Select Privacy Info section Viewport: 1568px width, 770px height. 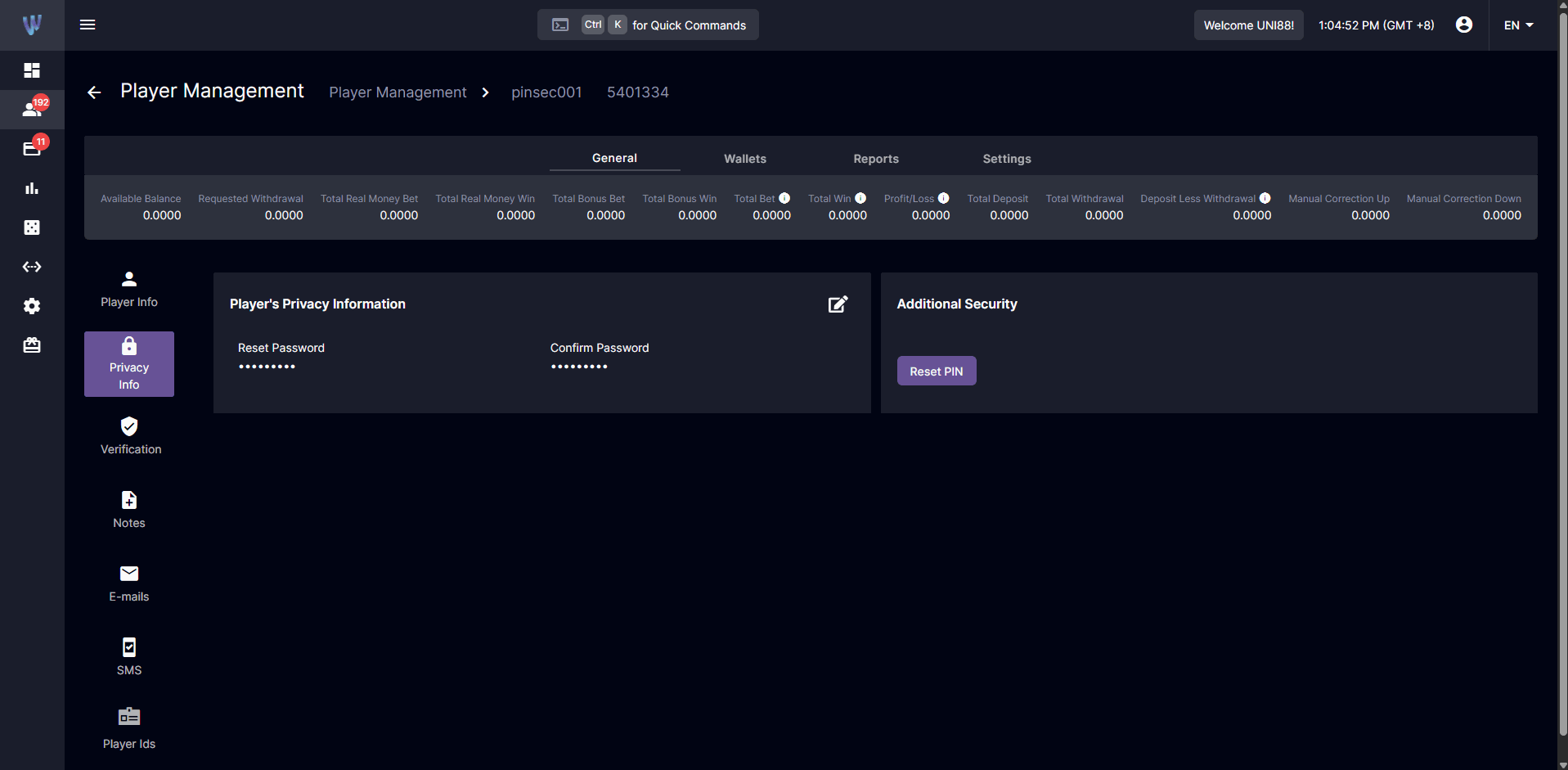point(129,364)
